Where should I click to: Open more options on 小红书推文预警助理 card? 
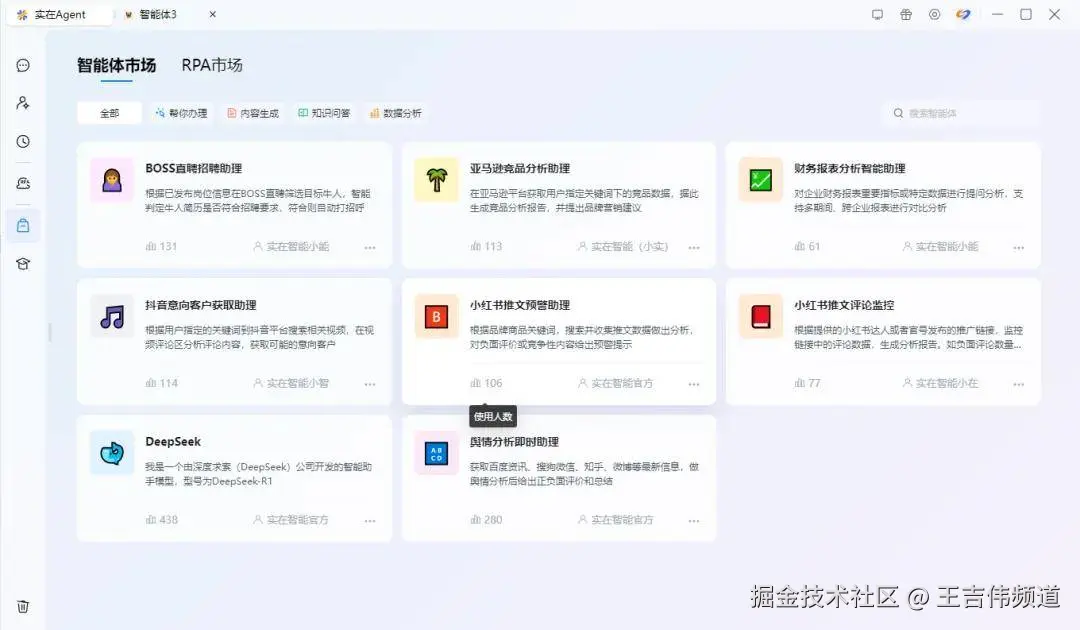pyautogui.click(x=694, y=384)
